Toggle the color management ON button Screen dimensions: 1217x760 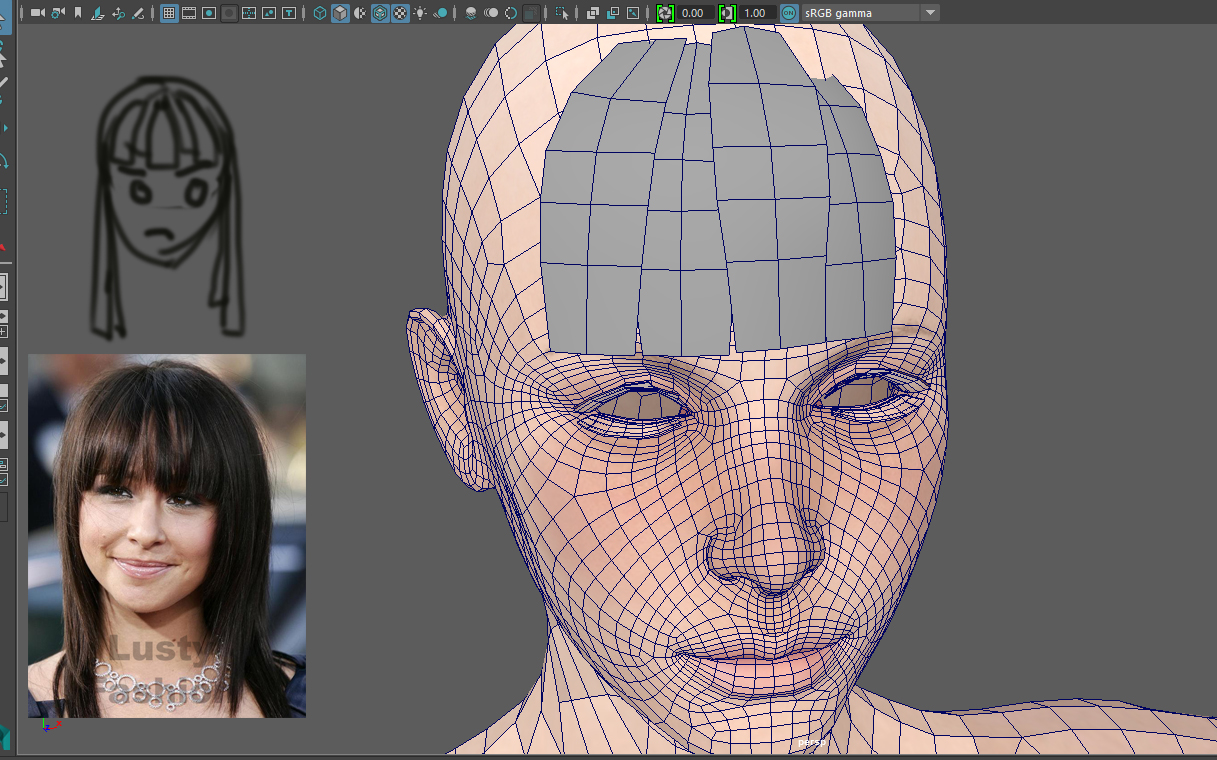tap(789, 13)
